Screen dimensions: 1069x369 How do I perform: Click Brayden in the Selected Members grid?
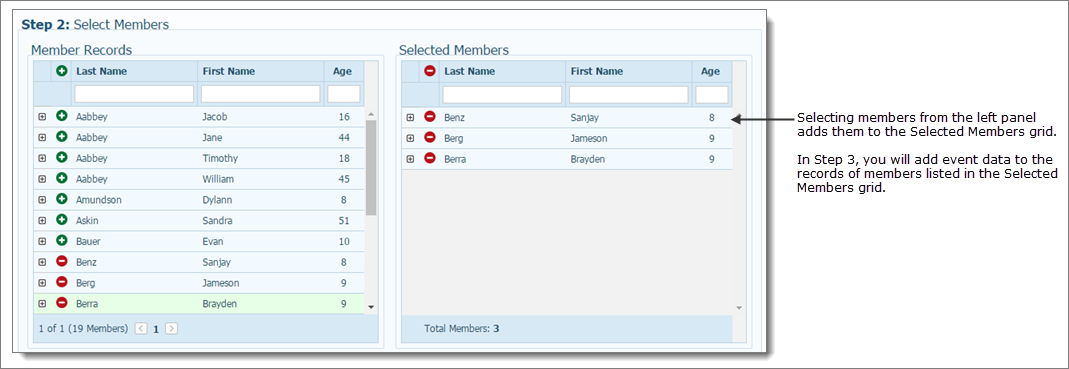pos(588,159)
